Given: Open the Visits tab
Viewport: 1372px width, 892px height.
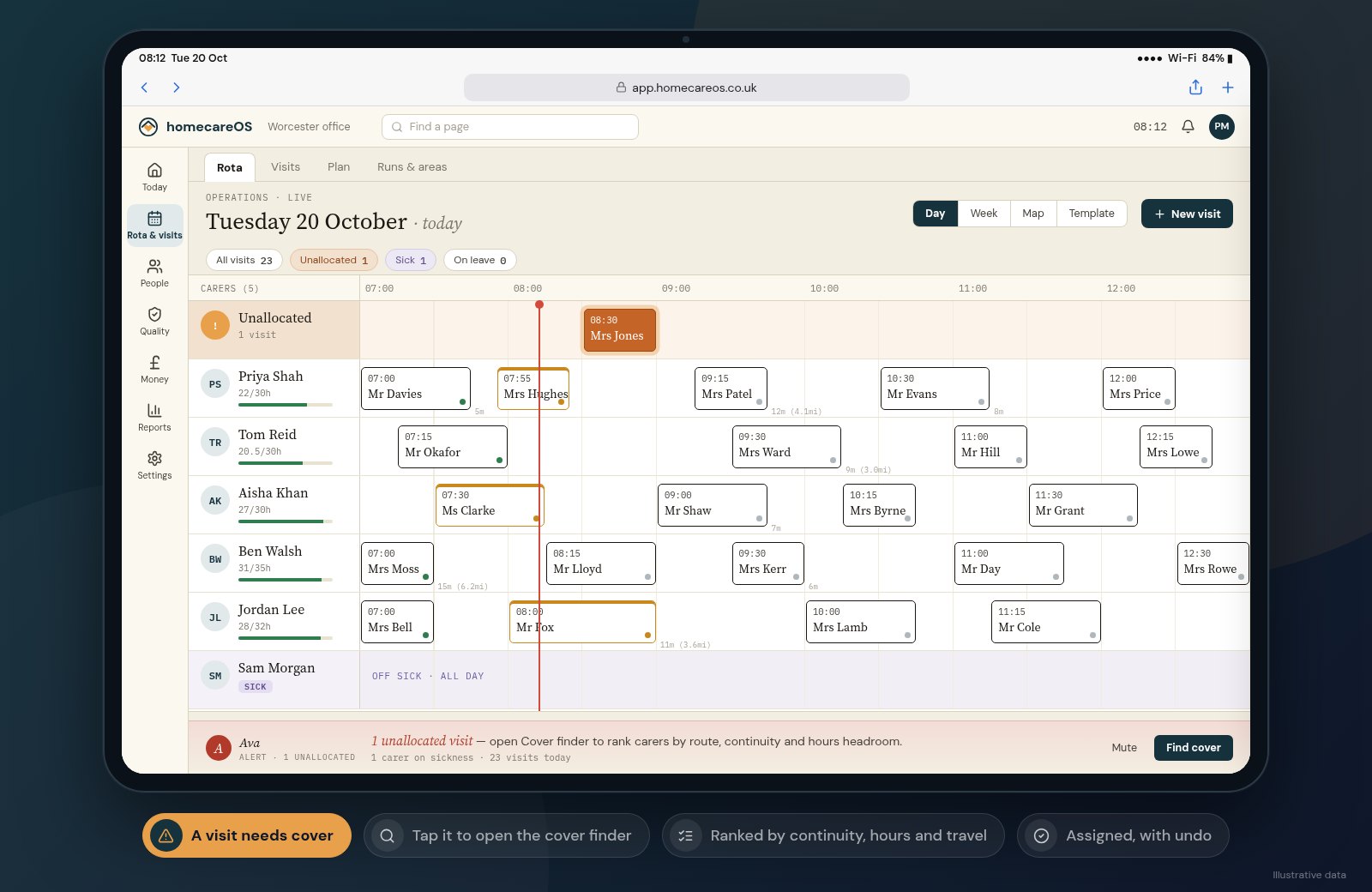Looking at the screenshot, I should pyautogui.click(x=286, y=167).
